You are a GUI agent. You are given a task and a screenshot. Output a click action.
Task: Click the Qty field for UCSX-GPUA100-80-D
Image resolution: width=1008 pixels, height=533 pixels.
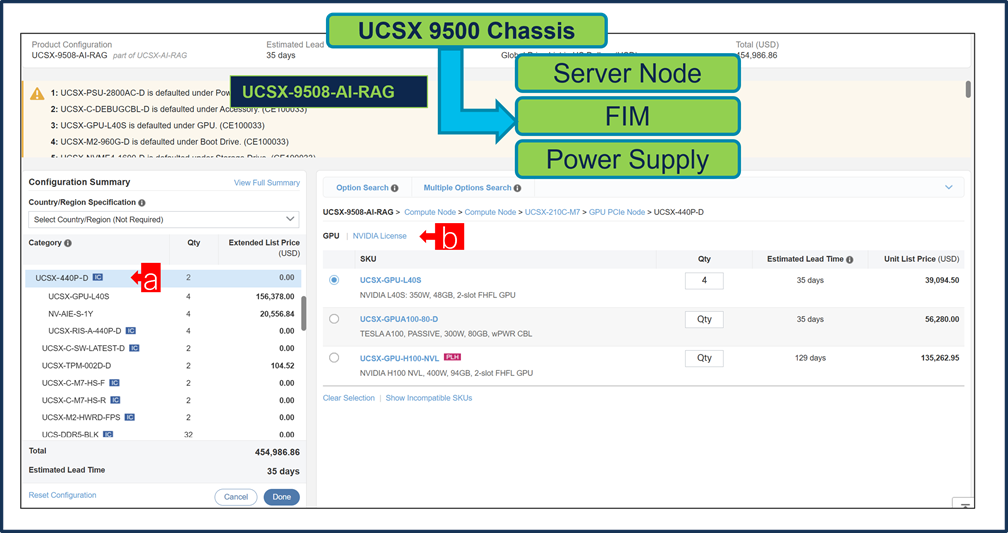[704, 320]
